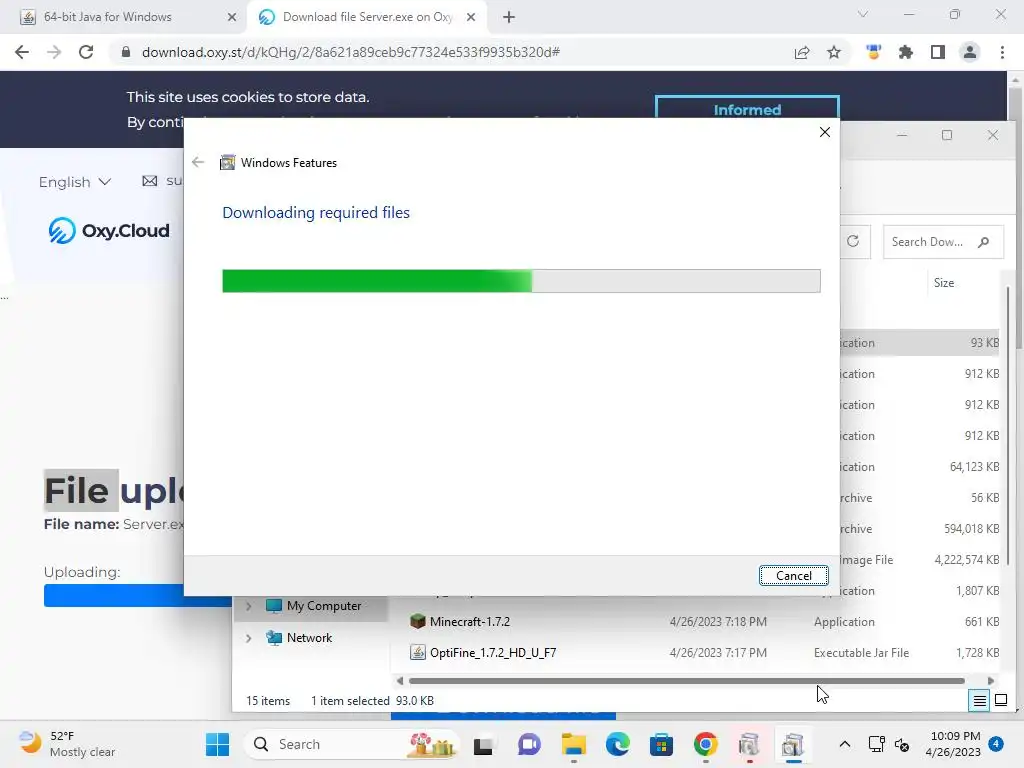Open File Explorer from taskbar

[573, 744]
